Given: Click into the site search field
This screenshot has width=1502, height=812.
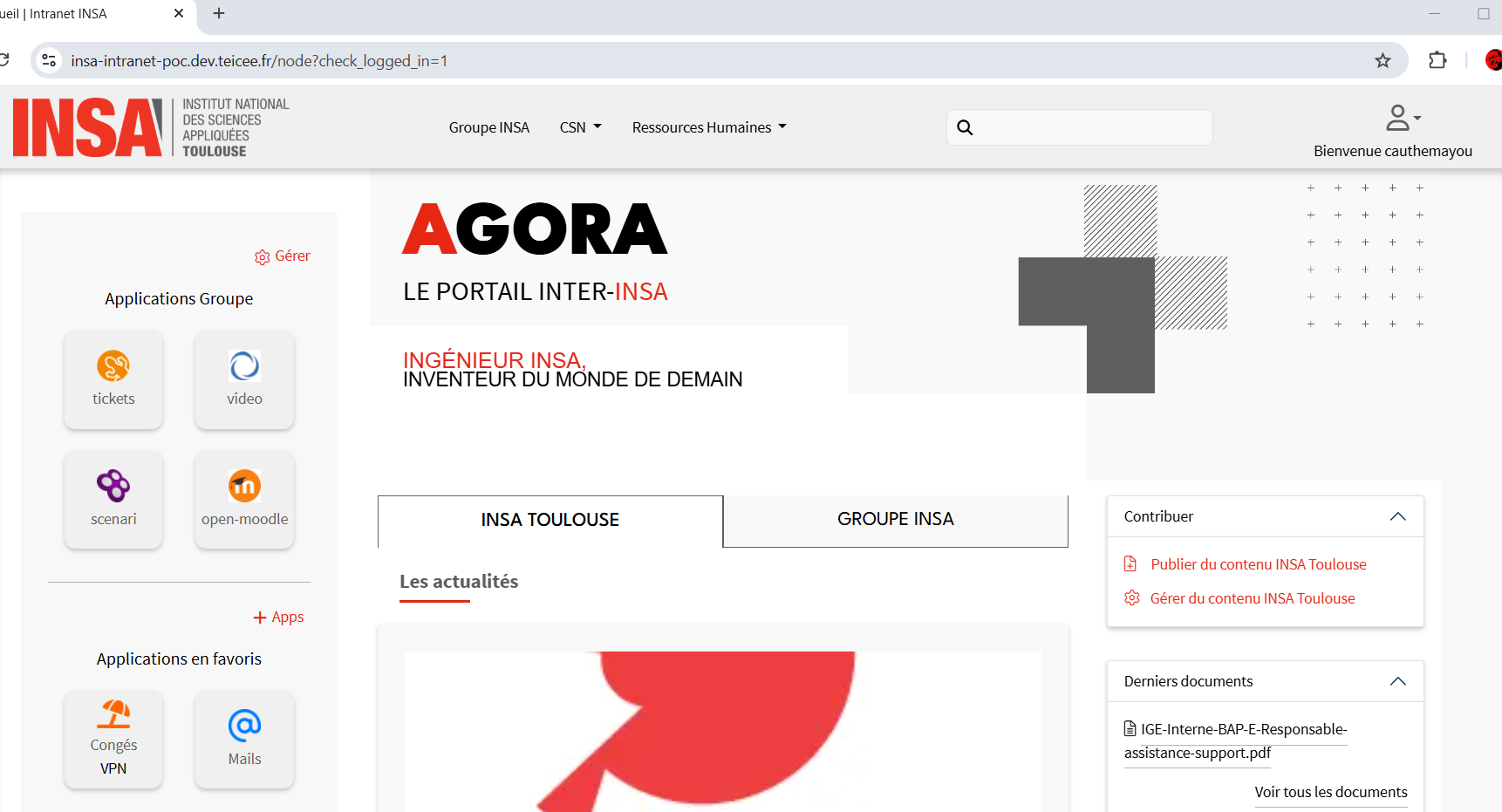Looking at the screenshot, I should 1090,127.
